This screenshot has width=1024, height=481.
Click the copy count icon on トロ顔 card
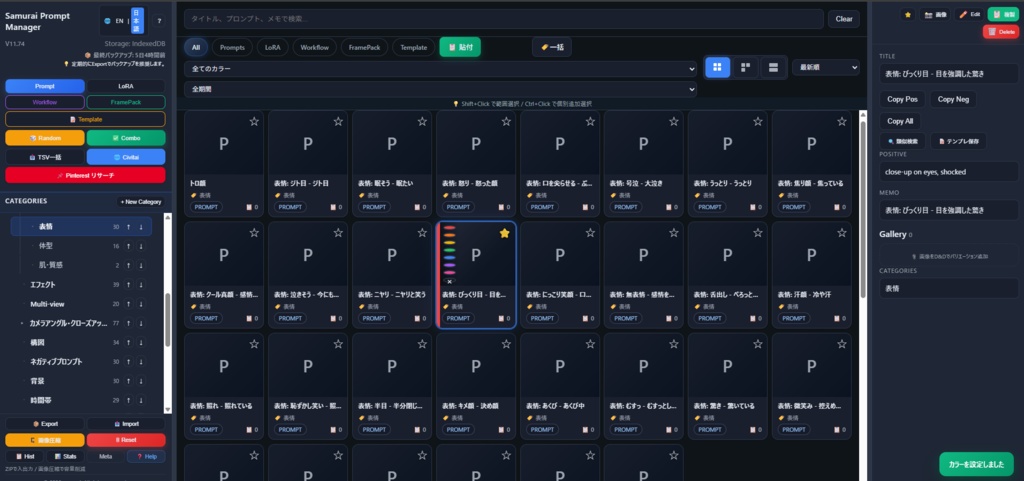[x=249, y=207]
